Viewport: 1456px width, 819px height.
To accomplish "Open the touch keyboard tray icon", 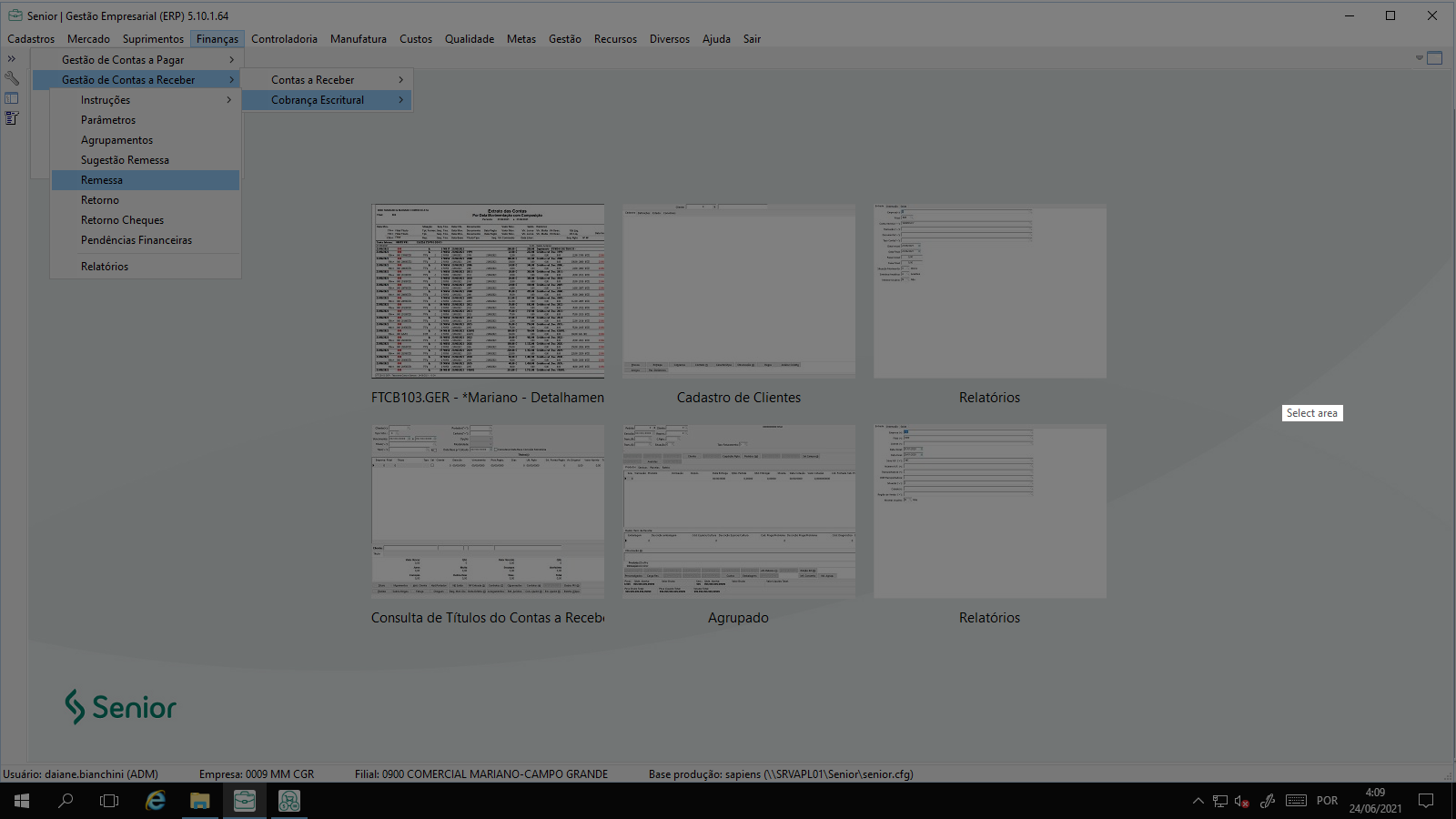I will point(1296,801).
